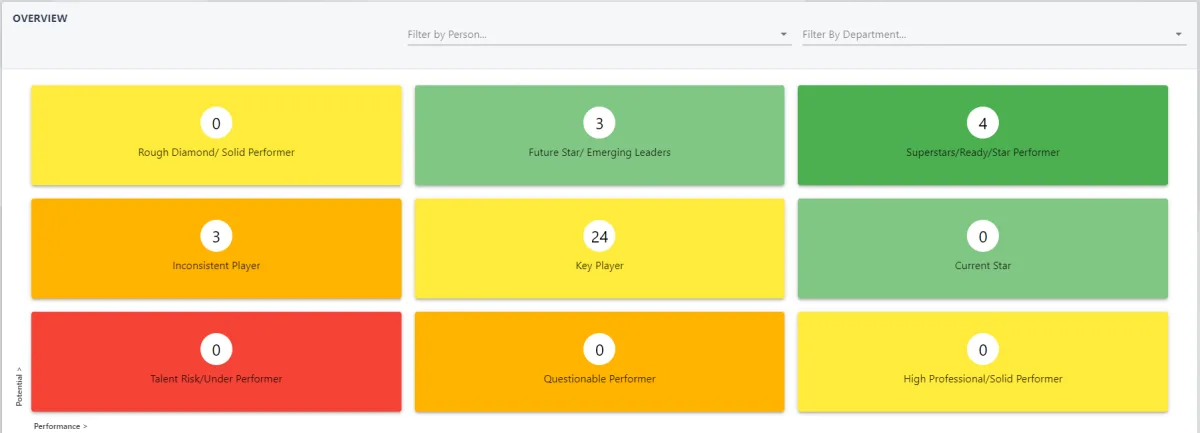Image resolution: width=1200 pixels, height=433 pixels.
Task: Select the Current Star card
Action: 983,248
